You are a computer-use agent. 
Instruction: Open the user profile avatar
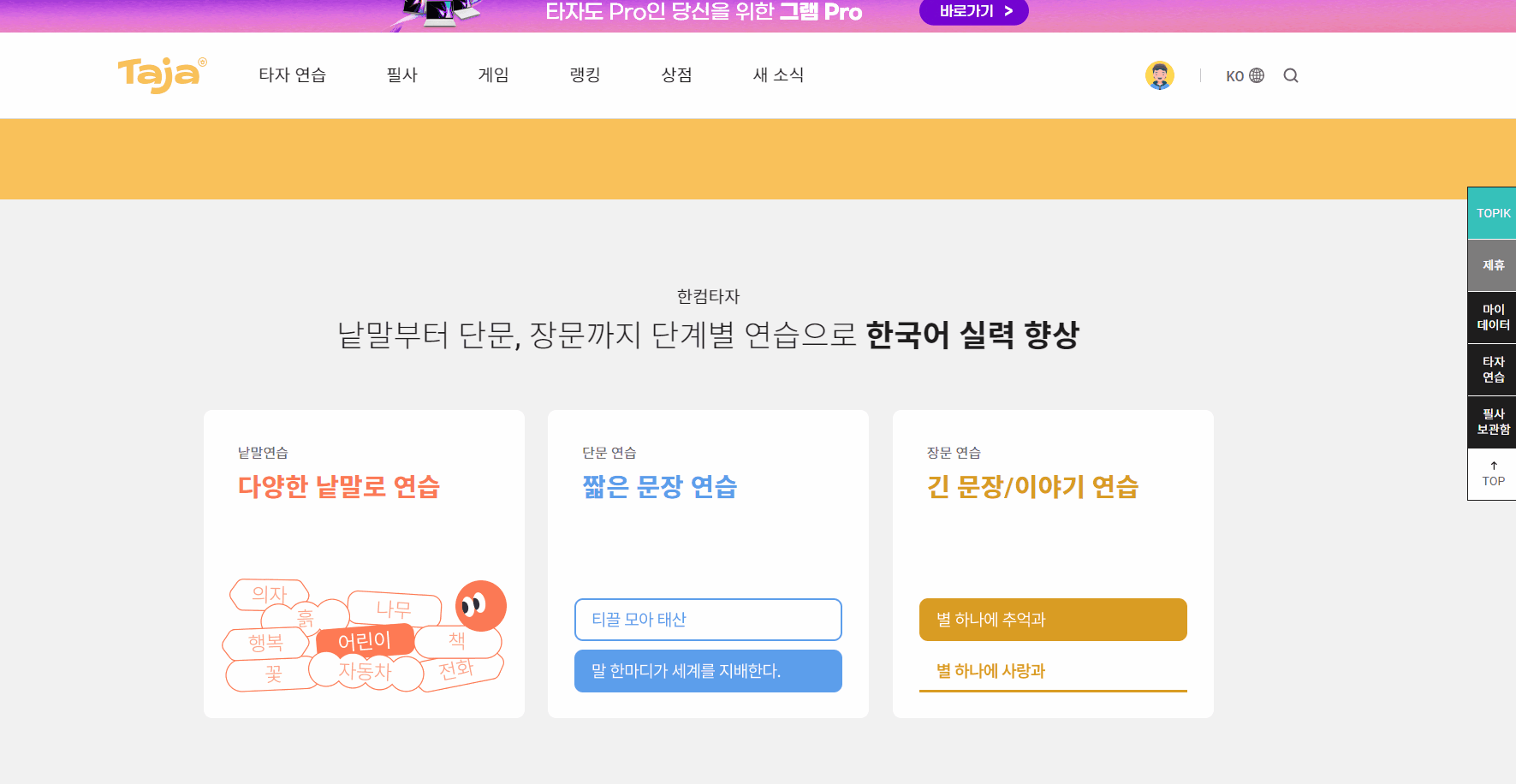(x=1159, y=75)
